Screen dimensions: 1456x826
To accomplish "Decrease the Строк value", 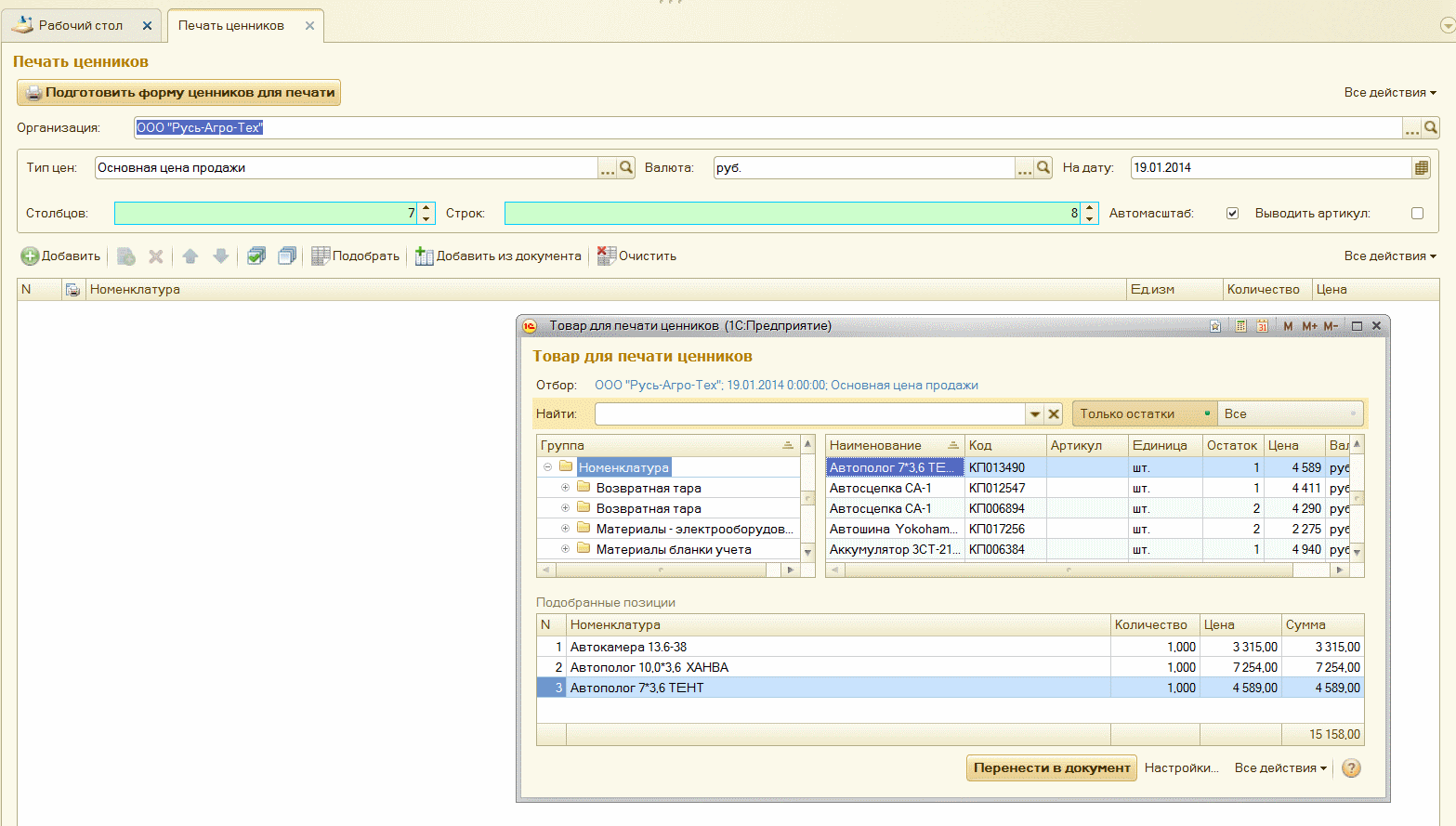I will click(1091, 219).
